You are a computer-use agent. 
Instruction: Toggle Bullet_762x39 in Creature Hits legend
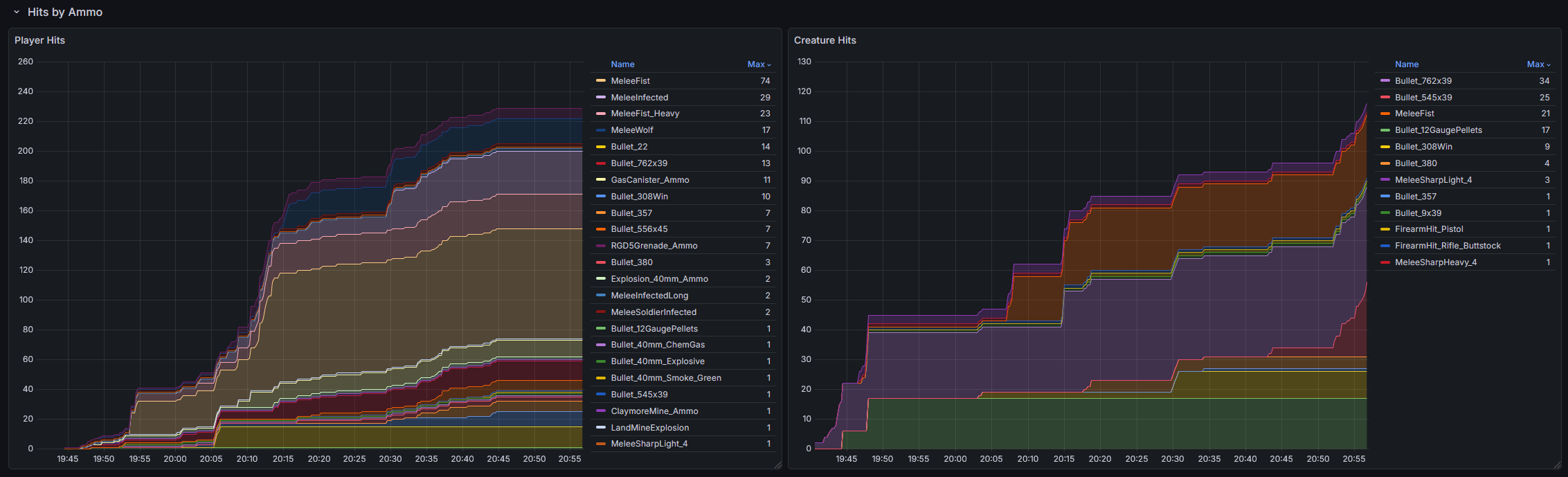coord(1423,81)
